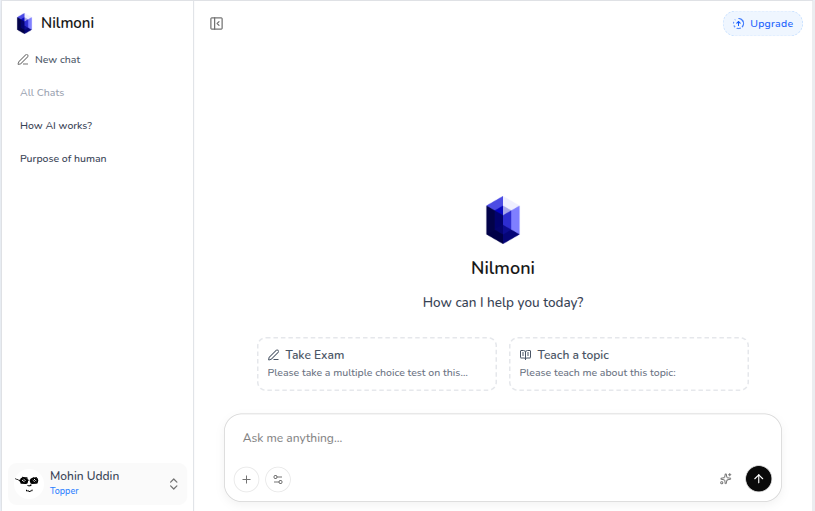Click the sparkle enhance prompt icon

coord(726,479)
